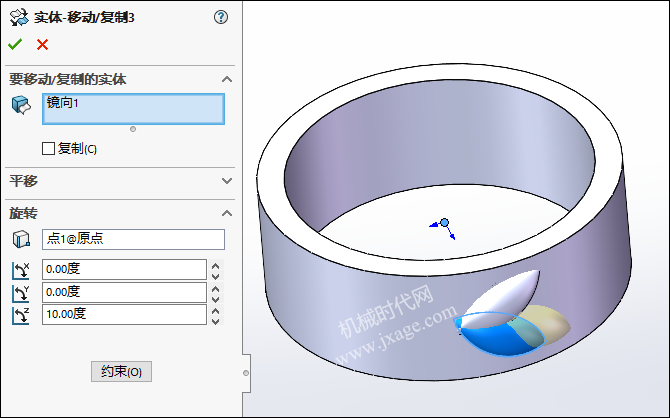This screenshot has height=418, width=670.
Task: Click the rotation reference point icon
Action: point(21,239)
